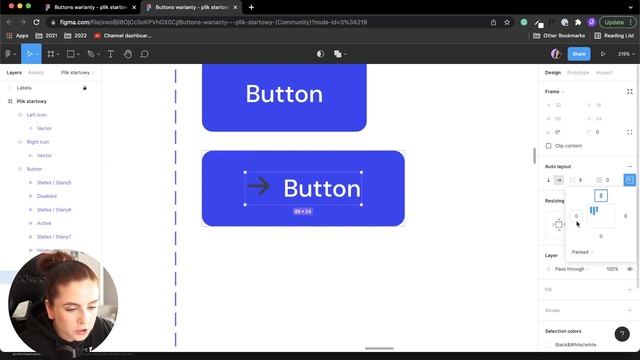Open the Packed spacing mode dropdown
Viewport: 640px width, 360px height.
click(x=582, y=252)
